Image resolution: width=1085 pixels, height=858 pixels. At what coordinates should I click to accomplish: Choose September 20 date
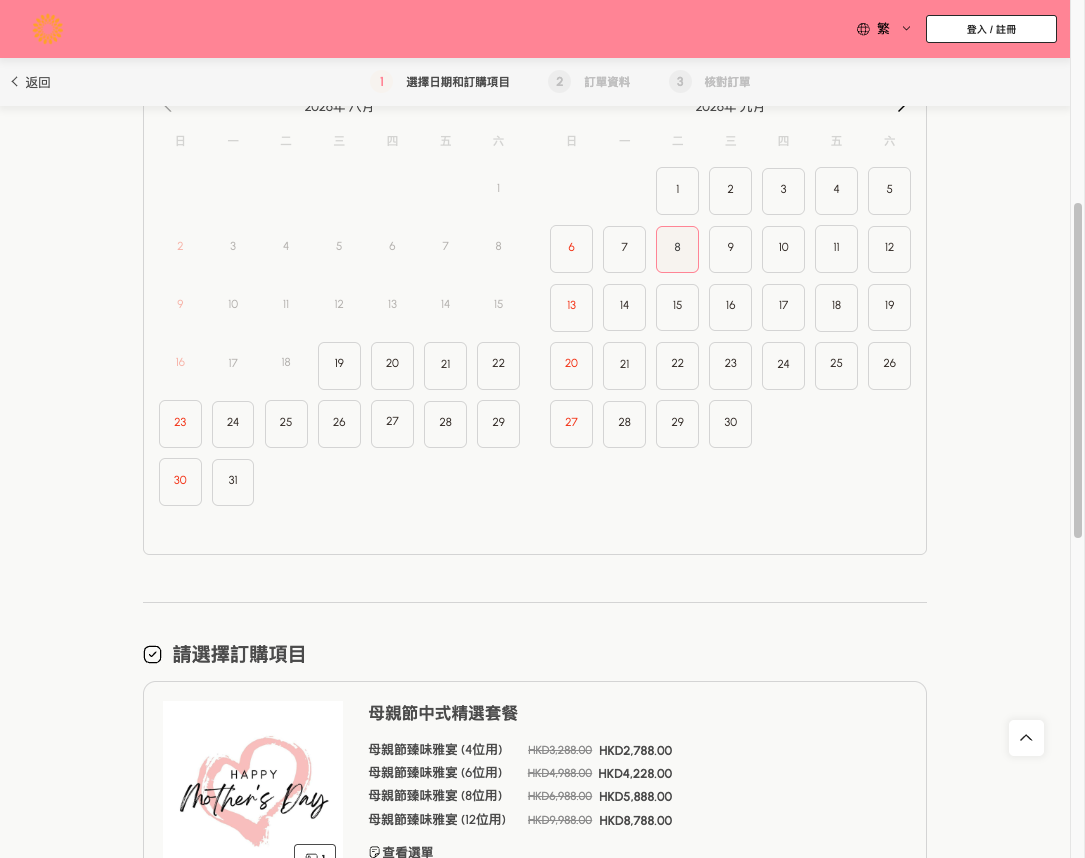(572, 365)
